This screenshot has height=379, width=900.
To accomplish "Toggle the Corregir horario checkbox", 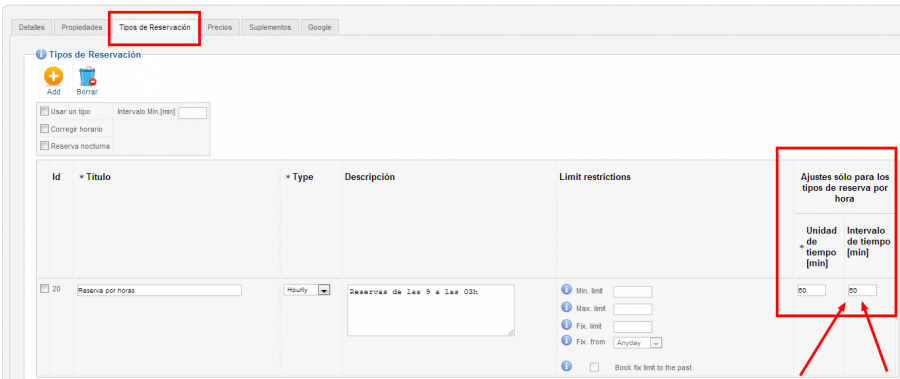I will tap(44, 129).
